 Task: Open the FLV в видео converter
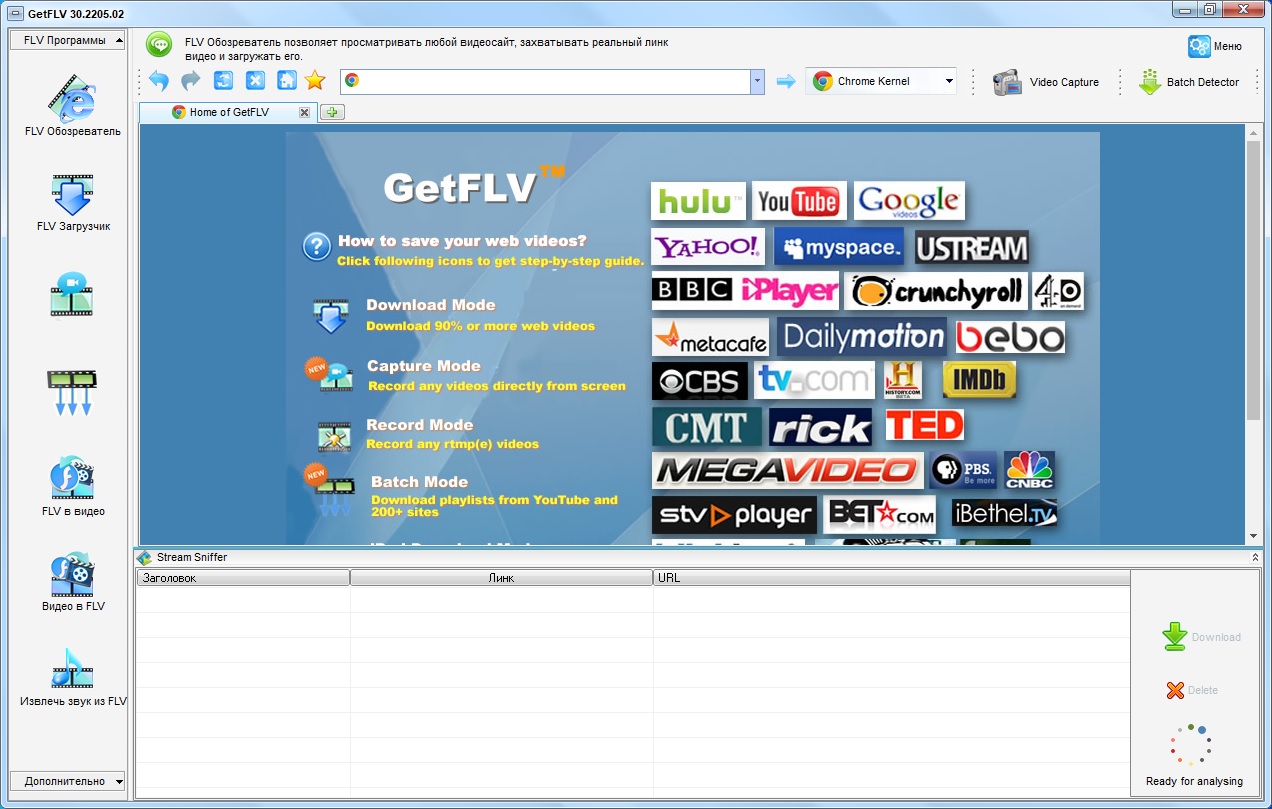72,486
